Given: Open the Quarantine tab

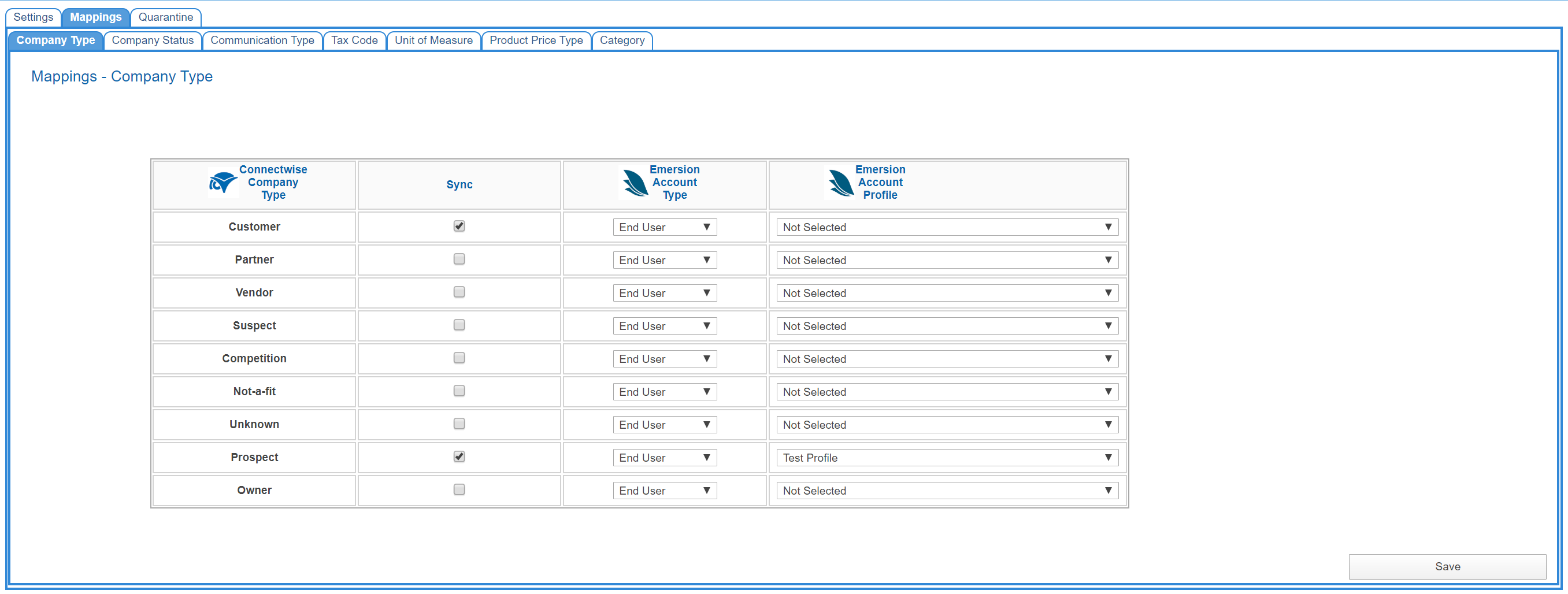Looking at the screenshot, I should tap(165, 17).
